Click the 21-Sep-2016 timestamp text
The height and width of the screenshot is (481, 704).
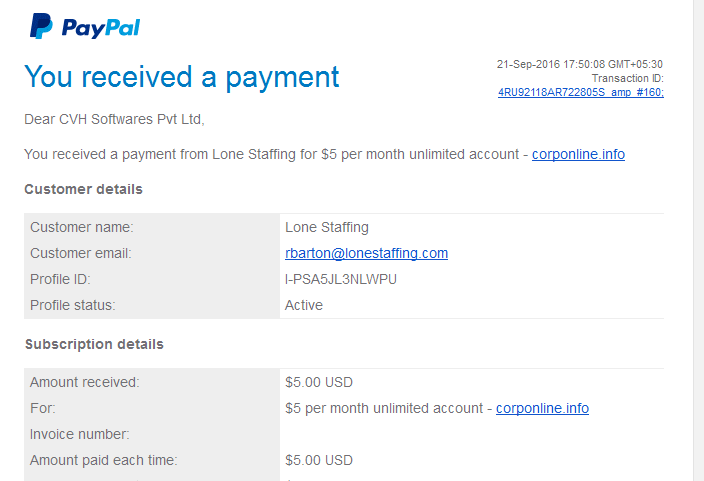tap(580, 65)
